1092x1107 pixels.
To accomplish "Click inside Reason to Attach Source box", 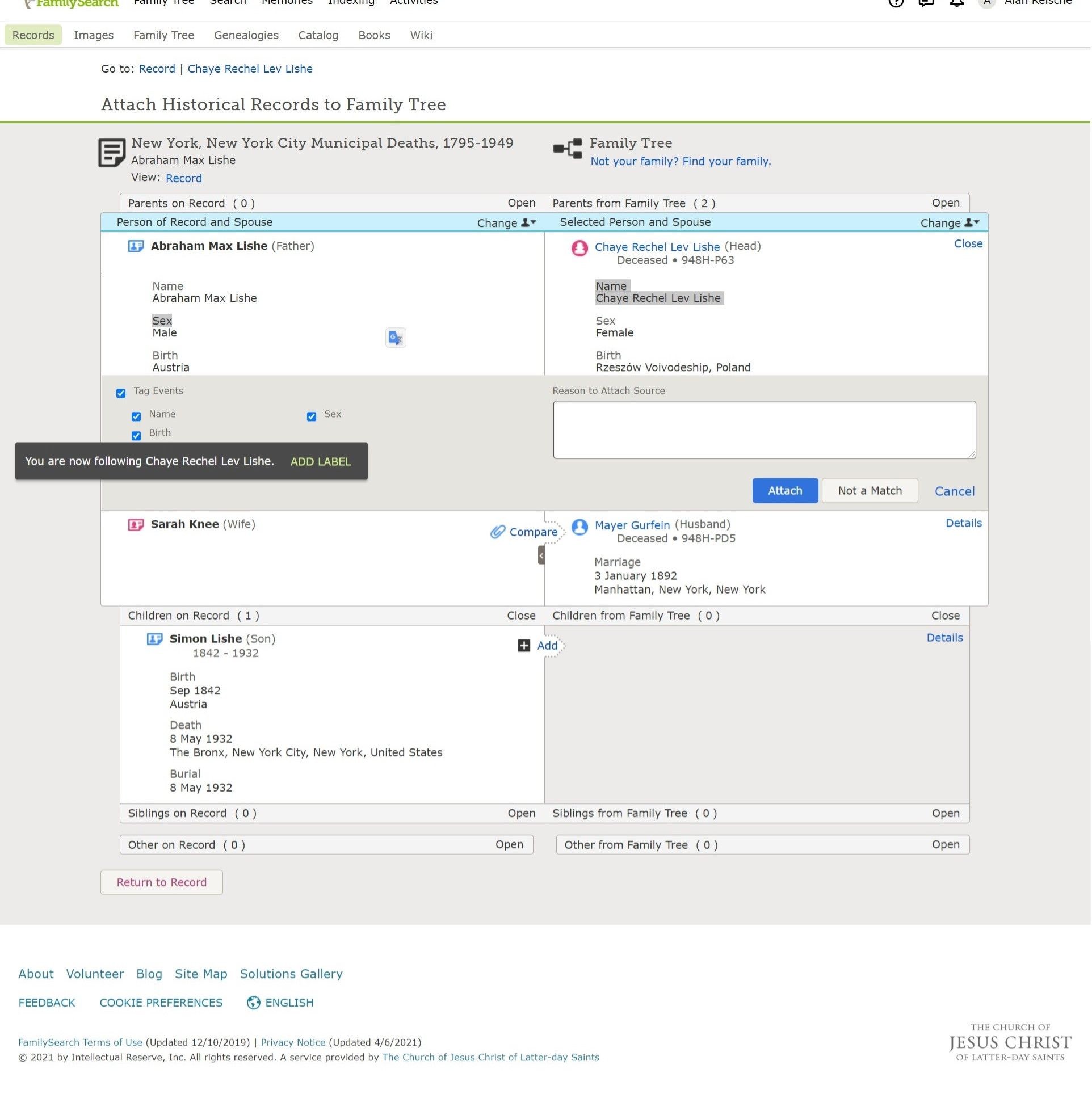I will click(765, 430).
